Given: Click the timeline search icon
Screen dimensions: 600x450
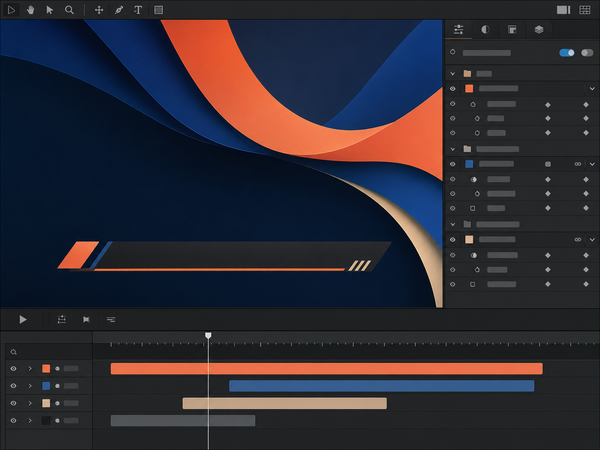Looking at the screenshot, I should pyautogui.click(x=13, y=352).
